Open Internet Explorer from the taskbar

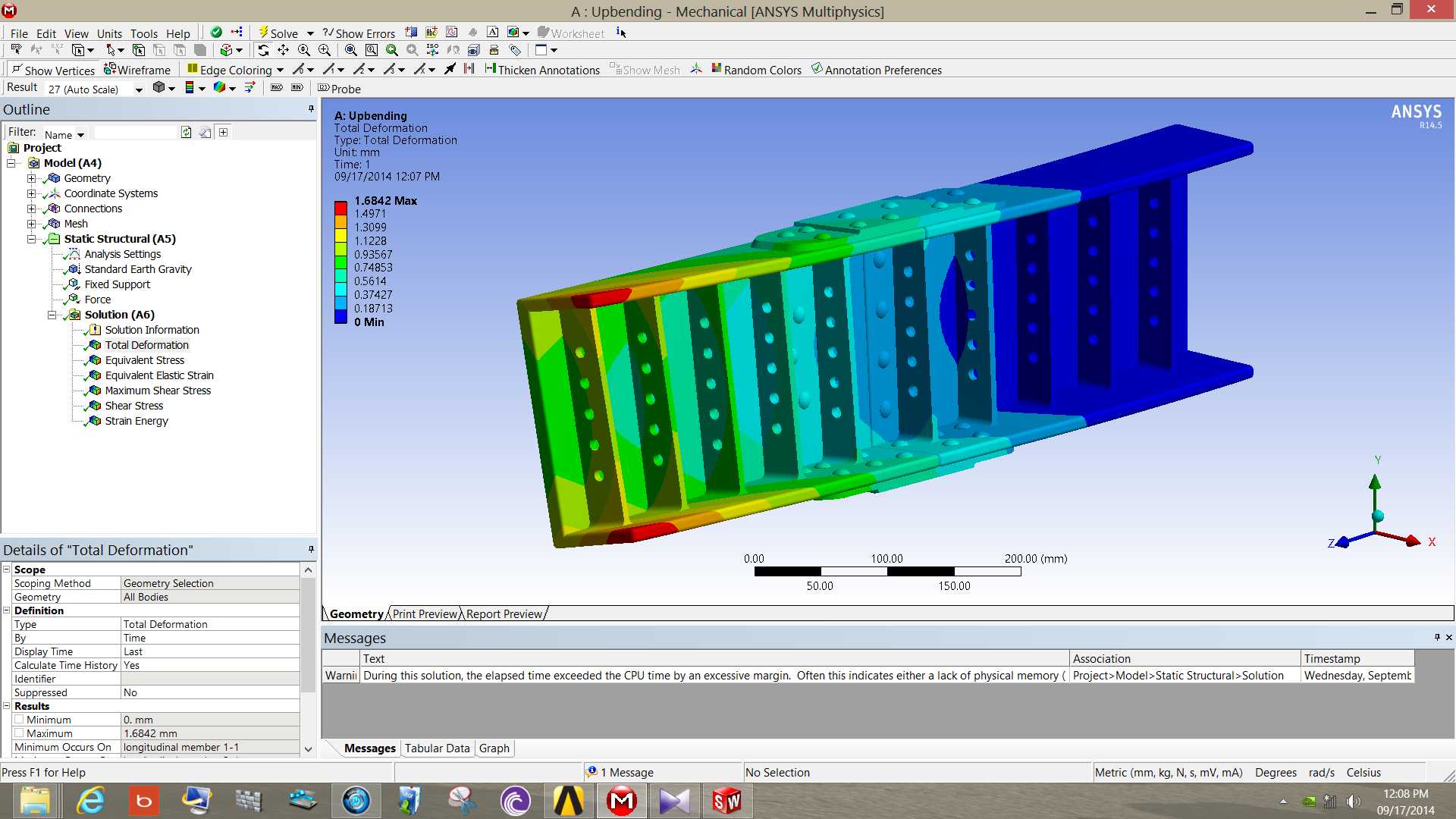pos(91,801)
